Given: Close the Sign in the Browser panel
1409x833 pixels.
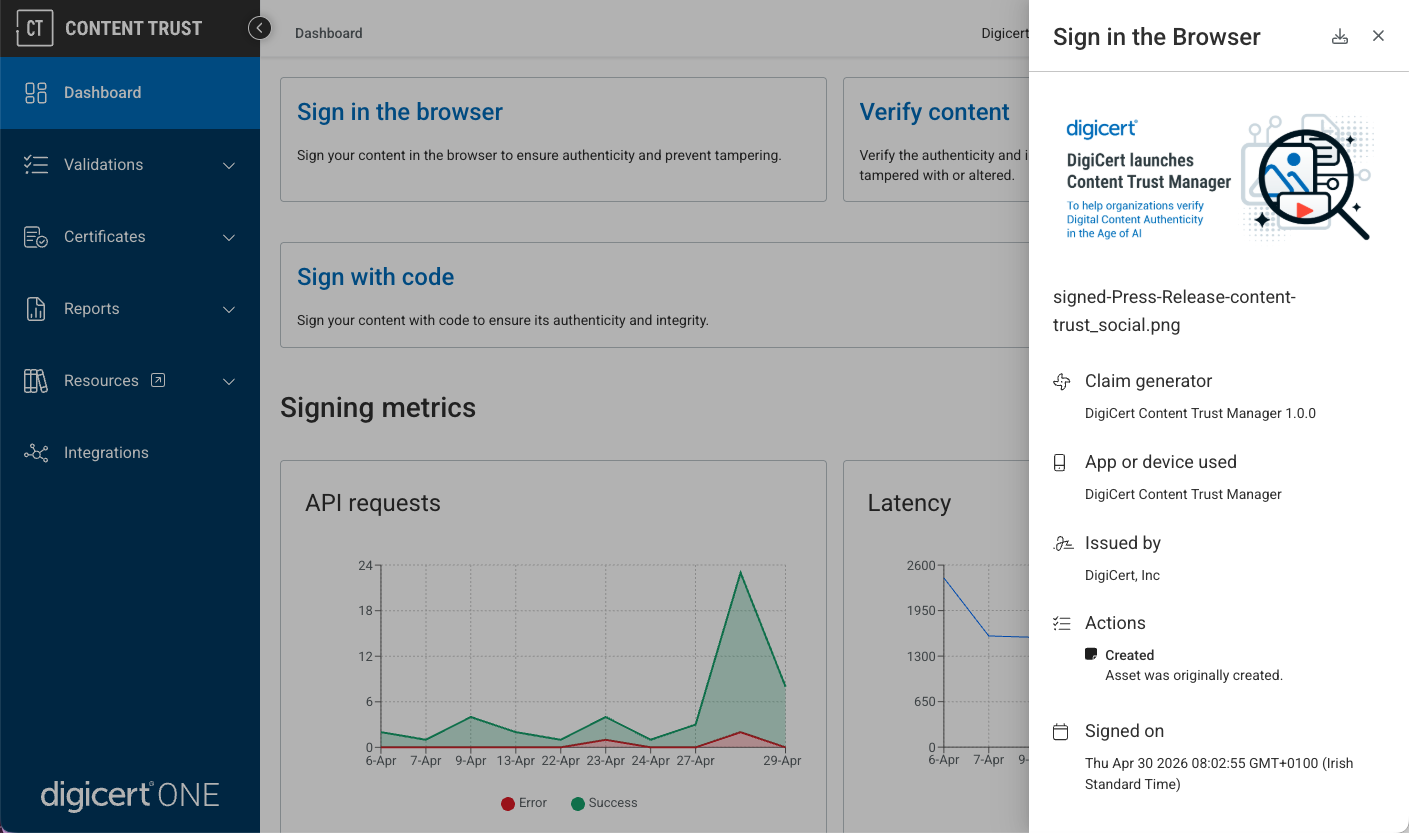Looking at the screenshot, I should click(x=1378, y=37).
